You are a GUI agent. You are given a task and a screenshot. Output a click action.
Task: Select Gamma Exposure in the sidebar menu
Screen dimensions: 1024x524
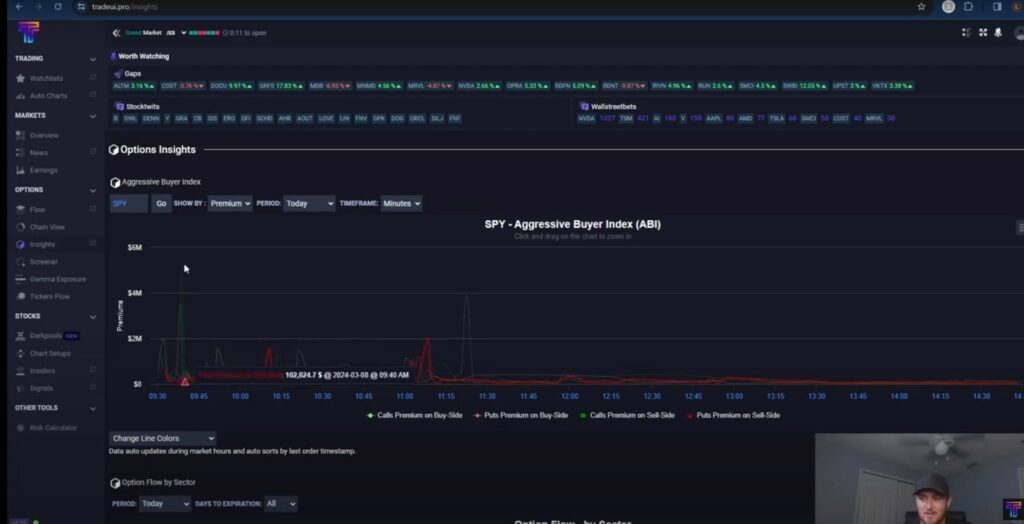click(57, 279)
